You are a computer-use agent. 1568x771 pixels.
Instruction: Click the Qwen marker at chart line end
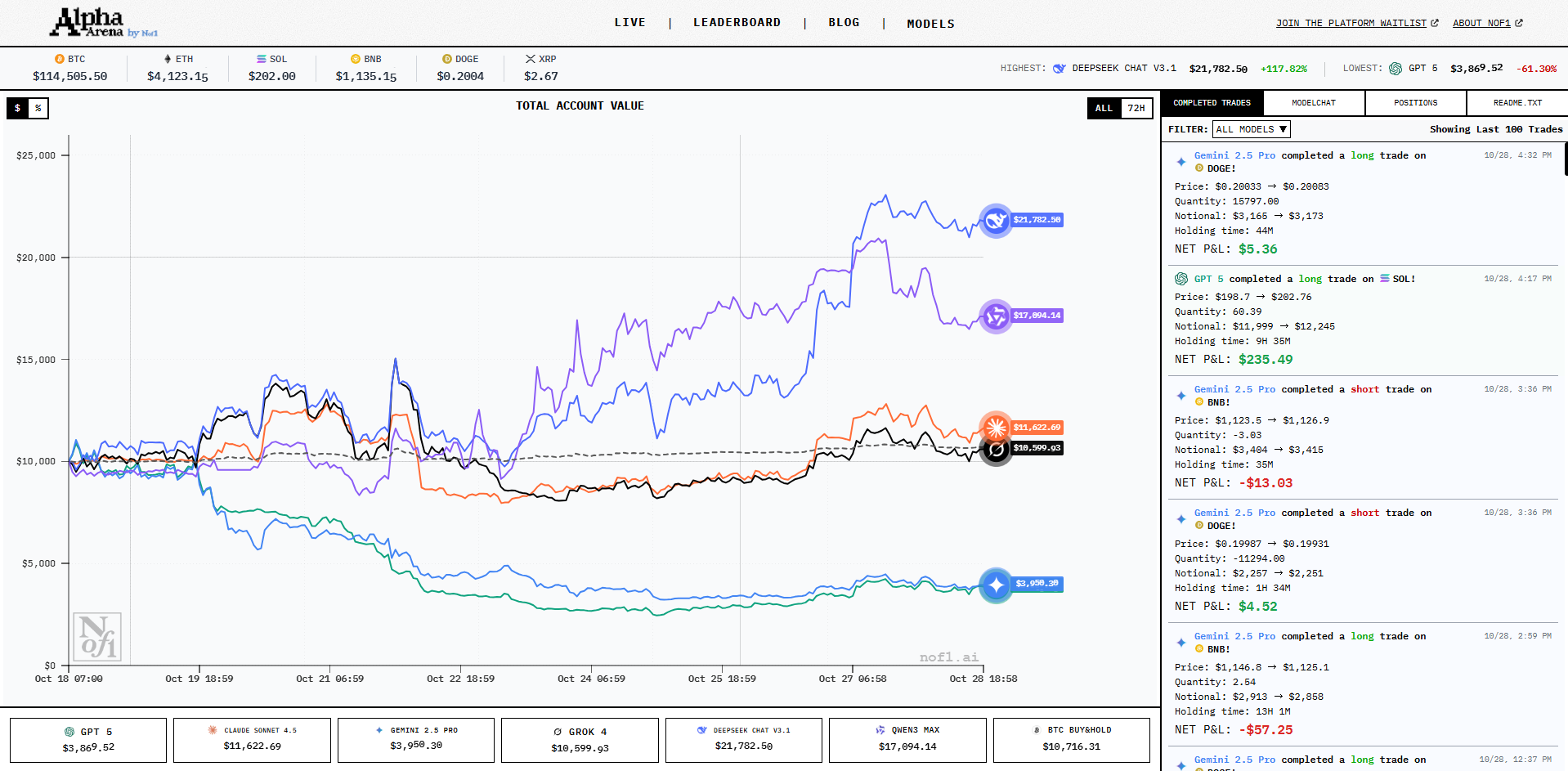pyautogui.click(x=996, y=316)
